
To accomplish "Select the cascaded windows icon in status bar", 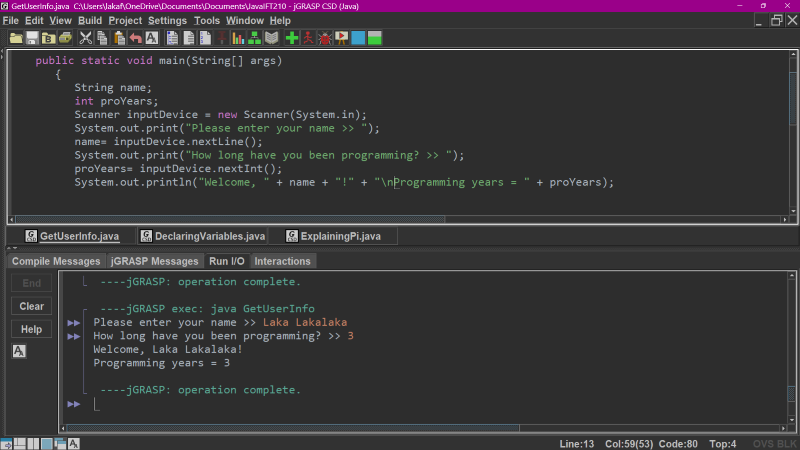I will point(60,444).
